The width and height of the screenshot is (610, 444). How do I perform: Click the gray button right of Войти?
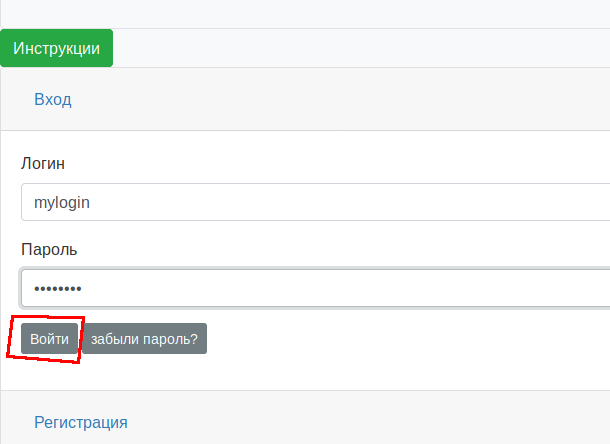144,339
